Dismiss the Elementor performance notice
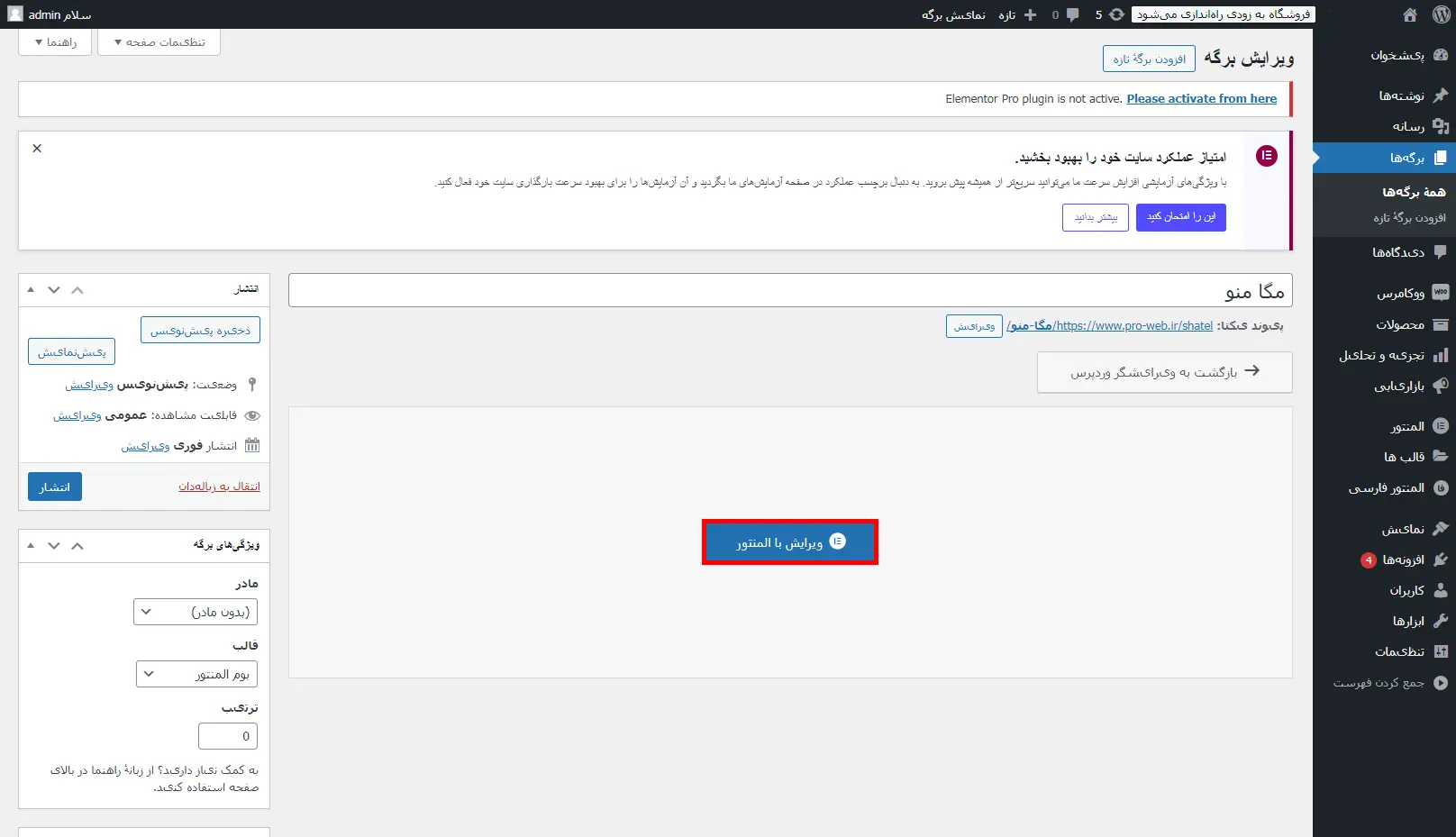The height and width of the screenshot is (837, 1456). 37,149
